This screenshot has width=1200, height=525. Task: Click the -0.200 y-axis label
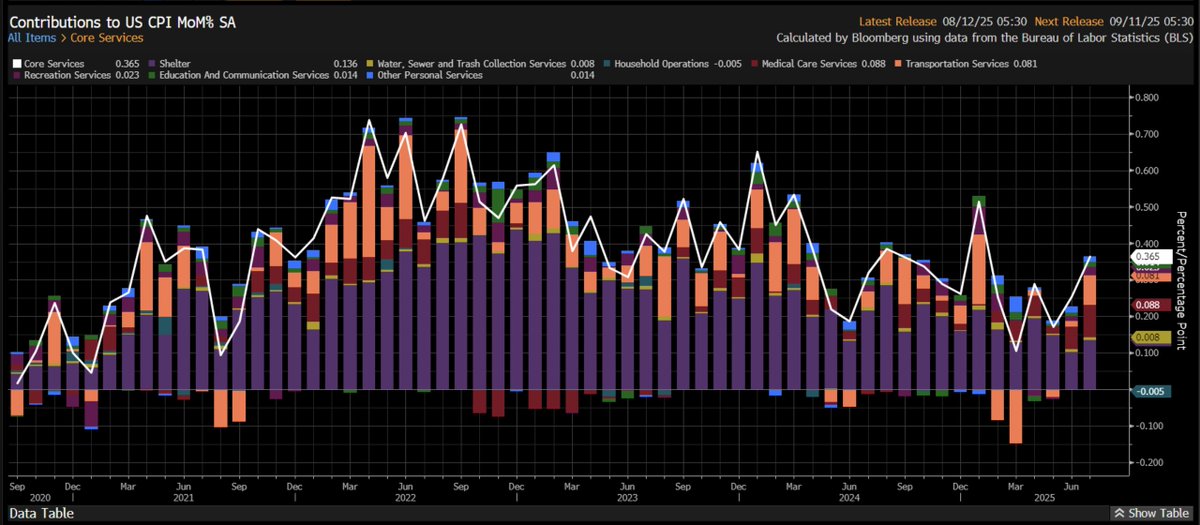coord(1148,463)
